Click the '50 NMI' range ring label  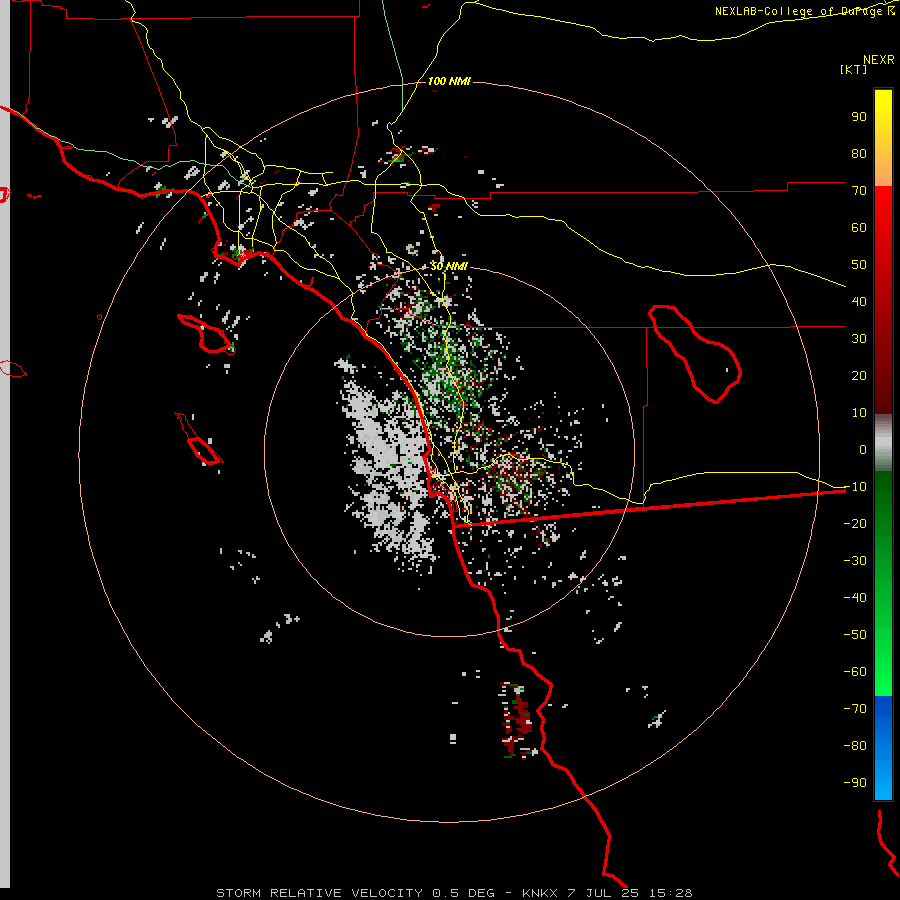[449, 266]
